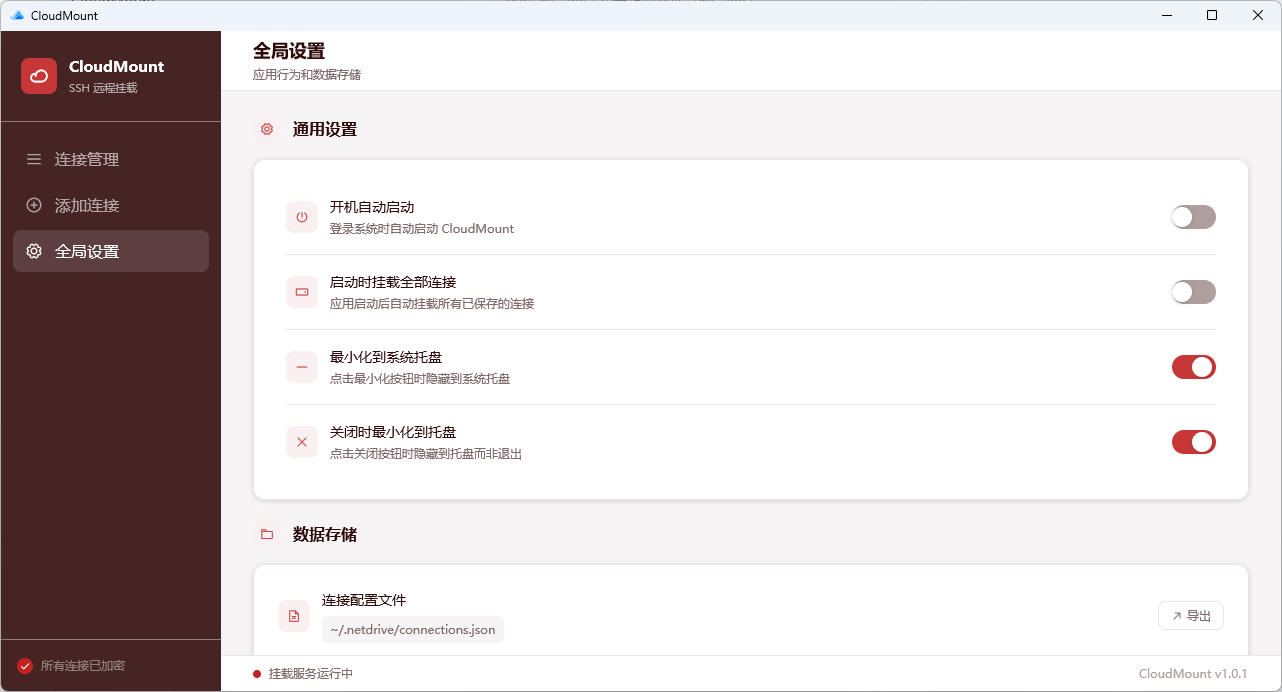Click the ~/.netdrive/connections.json path

click(413, 630)
